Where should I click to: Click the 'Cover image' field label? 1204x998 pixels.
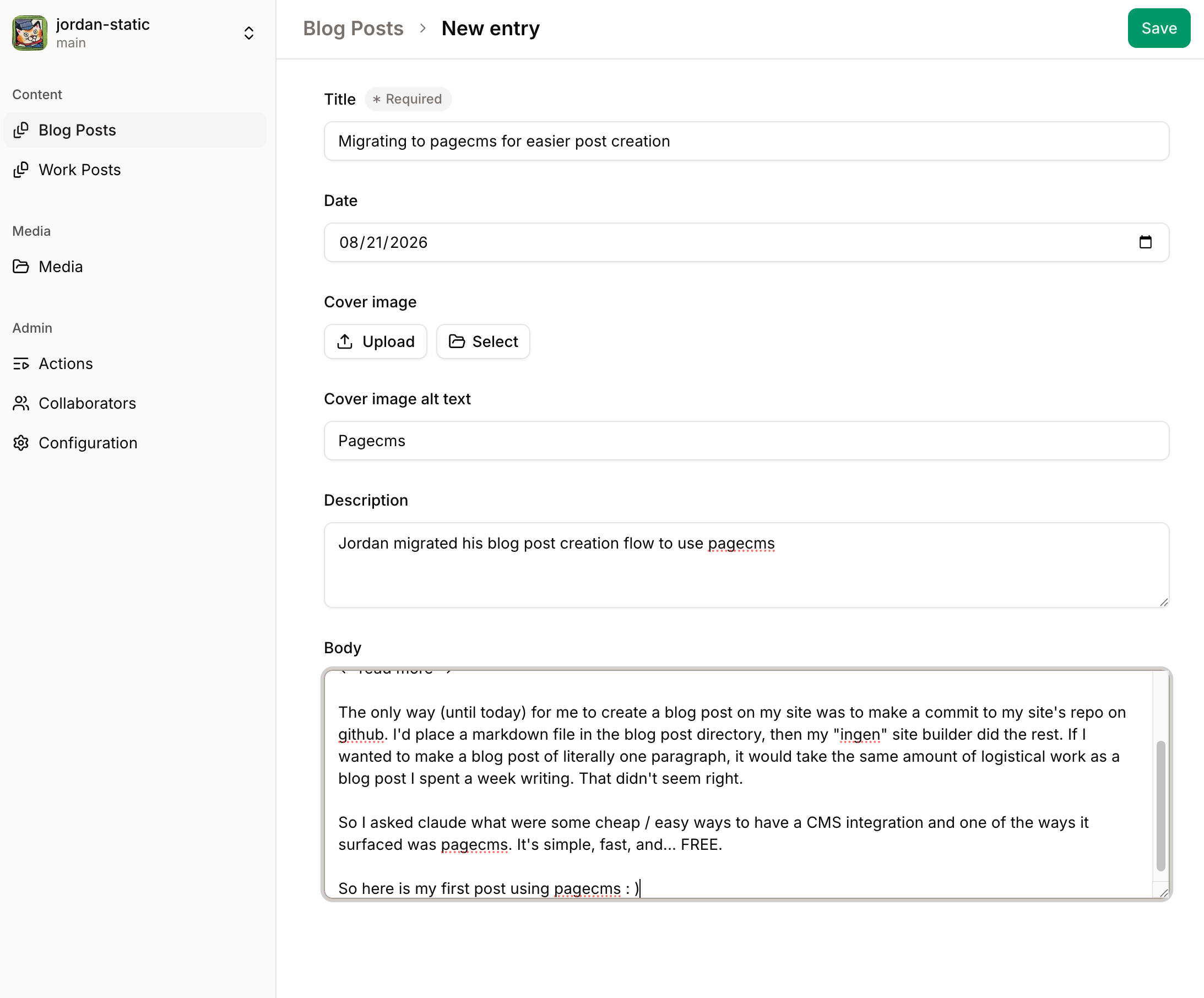pyautogui.click(x=370, y=302)
